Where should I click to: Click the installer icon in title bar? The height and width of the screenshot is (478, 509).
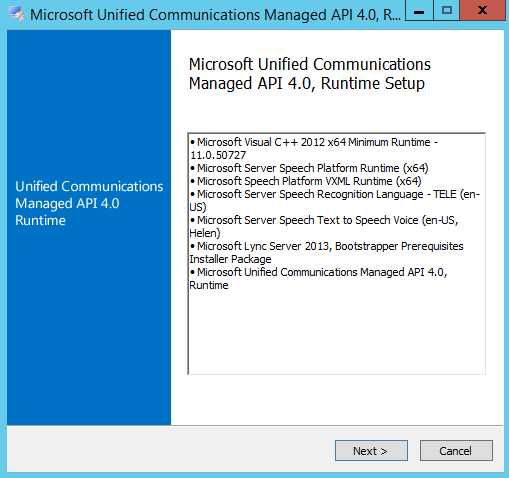coord(16,14)
